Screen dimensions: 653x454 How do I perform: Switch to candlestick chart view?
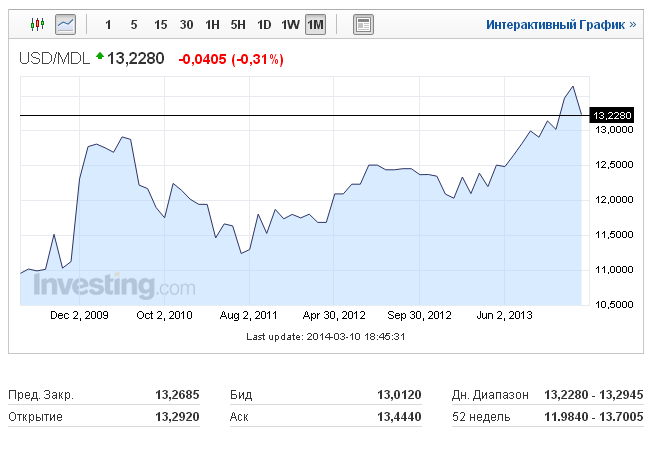[x=37, y=25]
